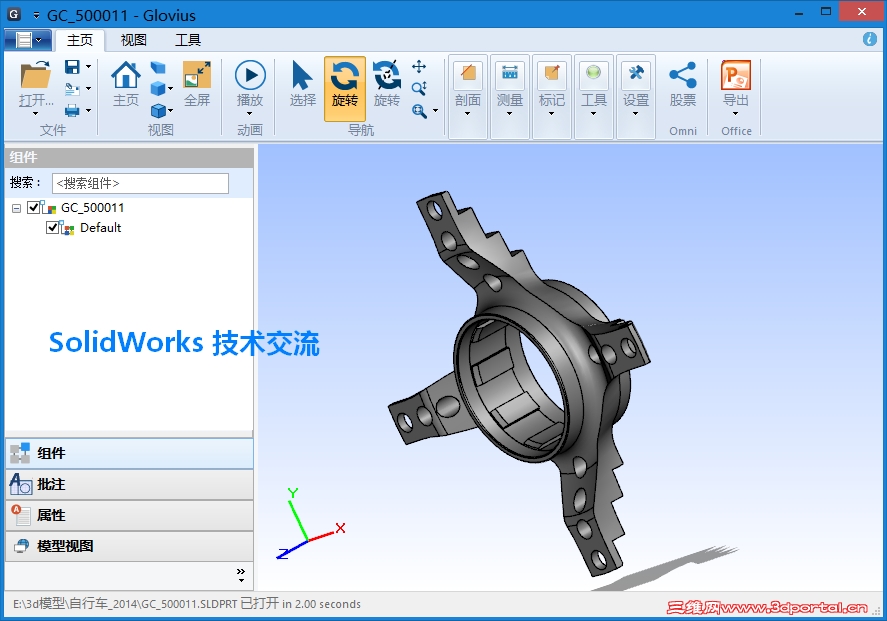Toggle the GC_500011 component checkbox
The image size is (887, 621).
[33, 208]
